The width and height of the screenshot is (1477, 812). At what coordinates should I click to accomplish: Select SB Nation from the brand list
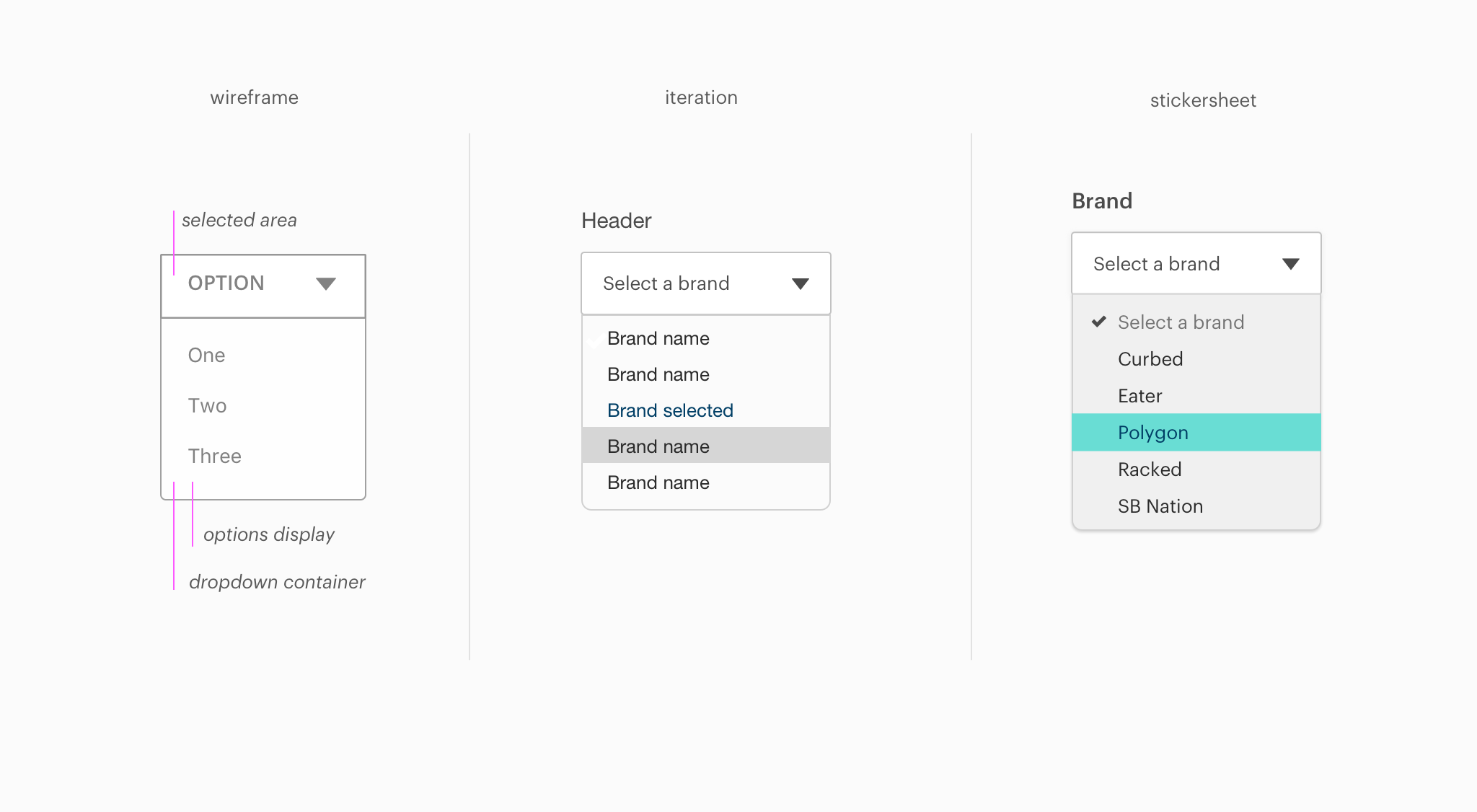(x=1196, y=506)
